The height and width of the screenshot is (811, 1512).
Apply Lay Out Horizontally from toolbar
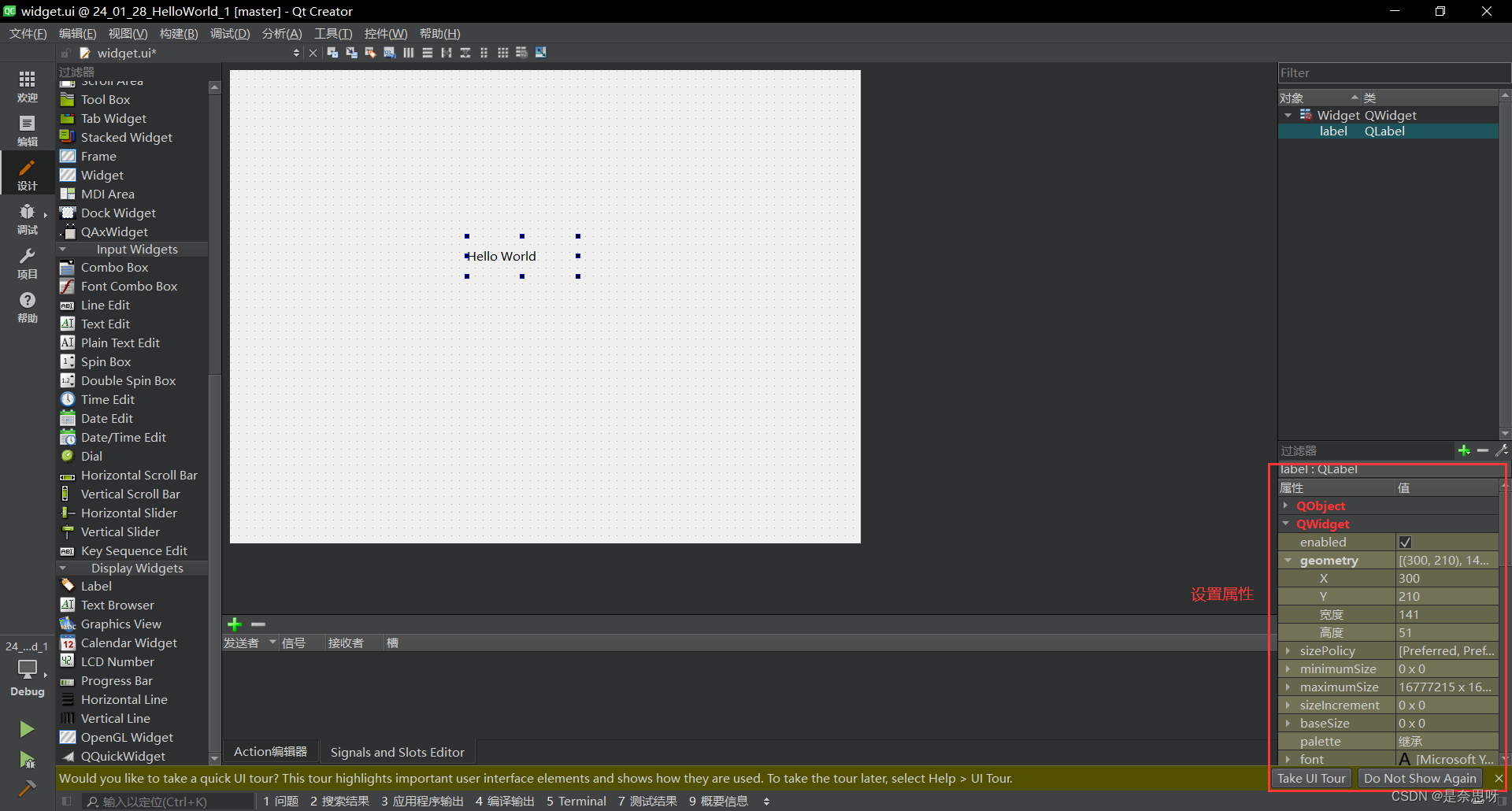click(408, 53)
